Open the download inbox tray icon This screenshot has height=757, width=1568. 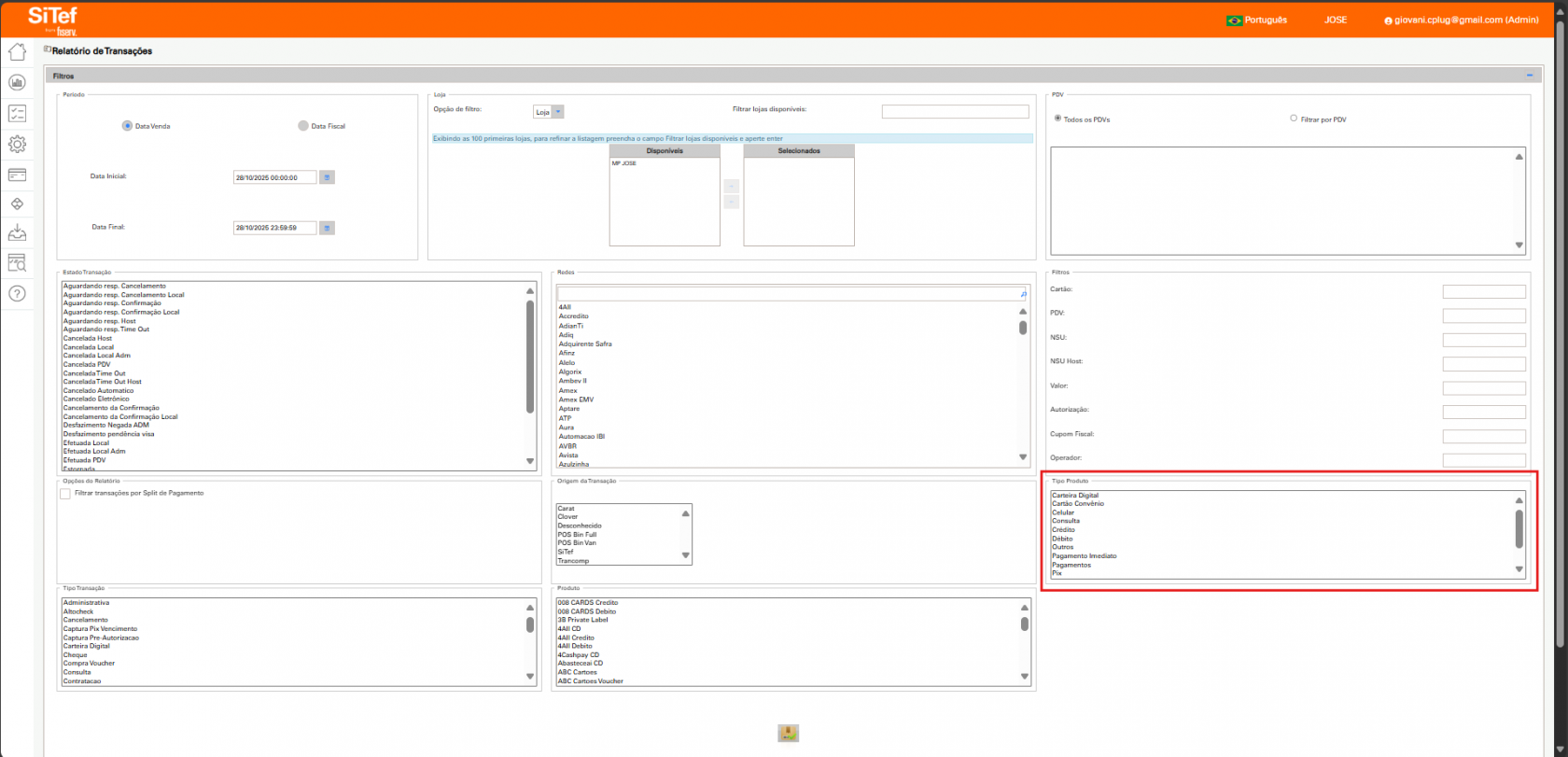17,232
